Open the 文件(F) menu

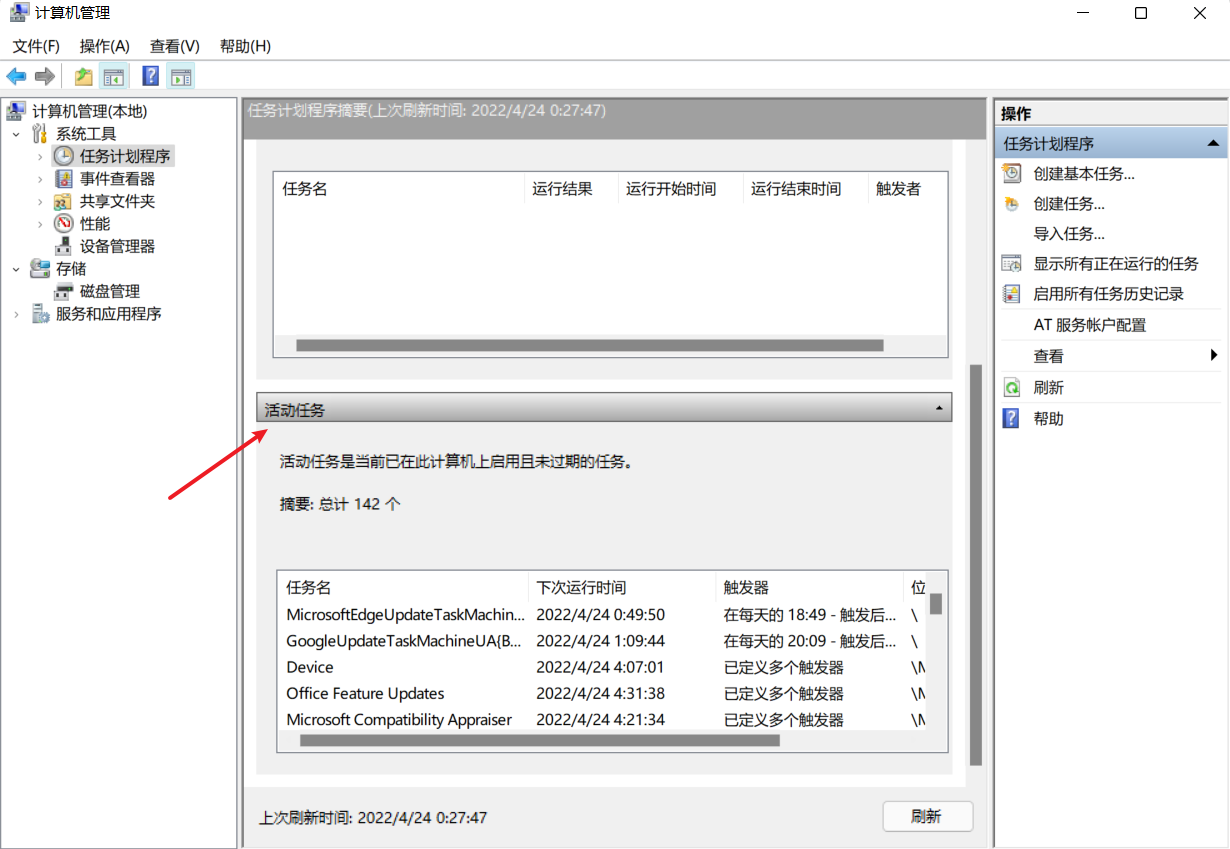pyautogui.click(x=36, y=46)
